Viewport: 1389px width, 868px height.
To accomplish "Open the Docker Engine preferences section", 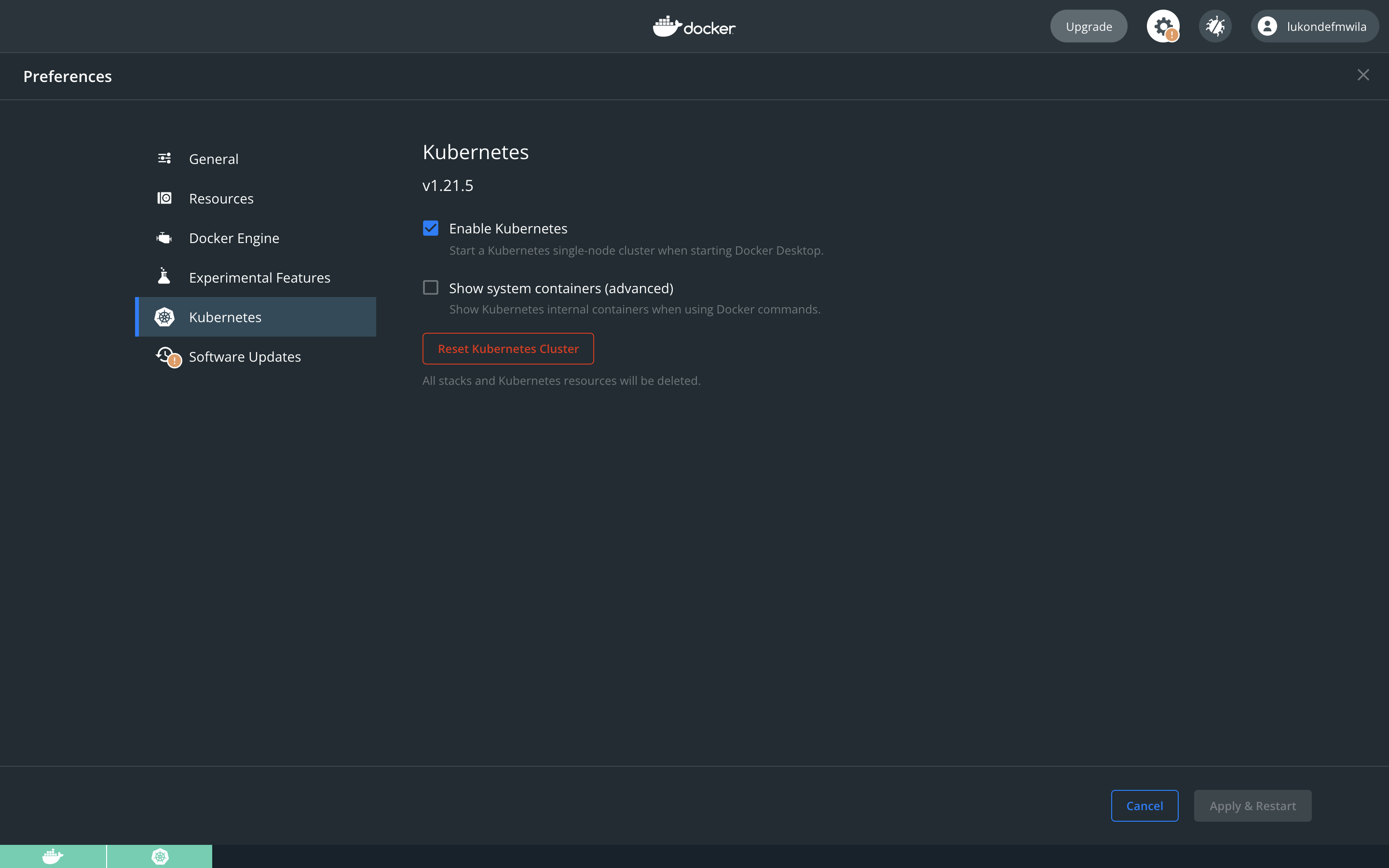I will coord(256,238).
